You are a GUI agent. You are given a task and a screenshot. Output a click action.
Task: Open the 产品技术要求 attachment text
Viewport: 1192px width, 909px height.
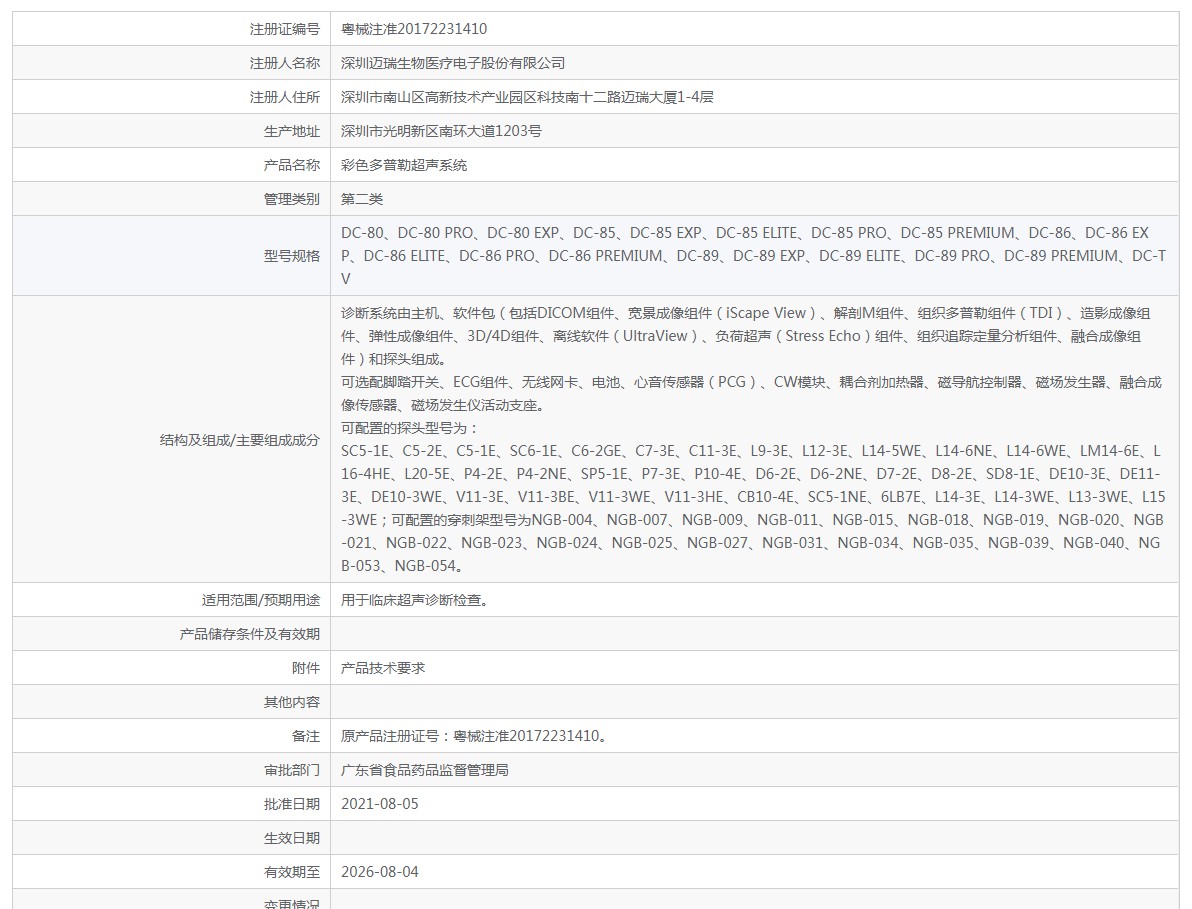pyautogui.click(x=382, y=668)
